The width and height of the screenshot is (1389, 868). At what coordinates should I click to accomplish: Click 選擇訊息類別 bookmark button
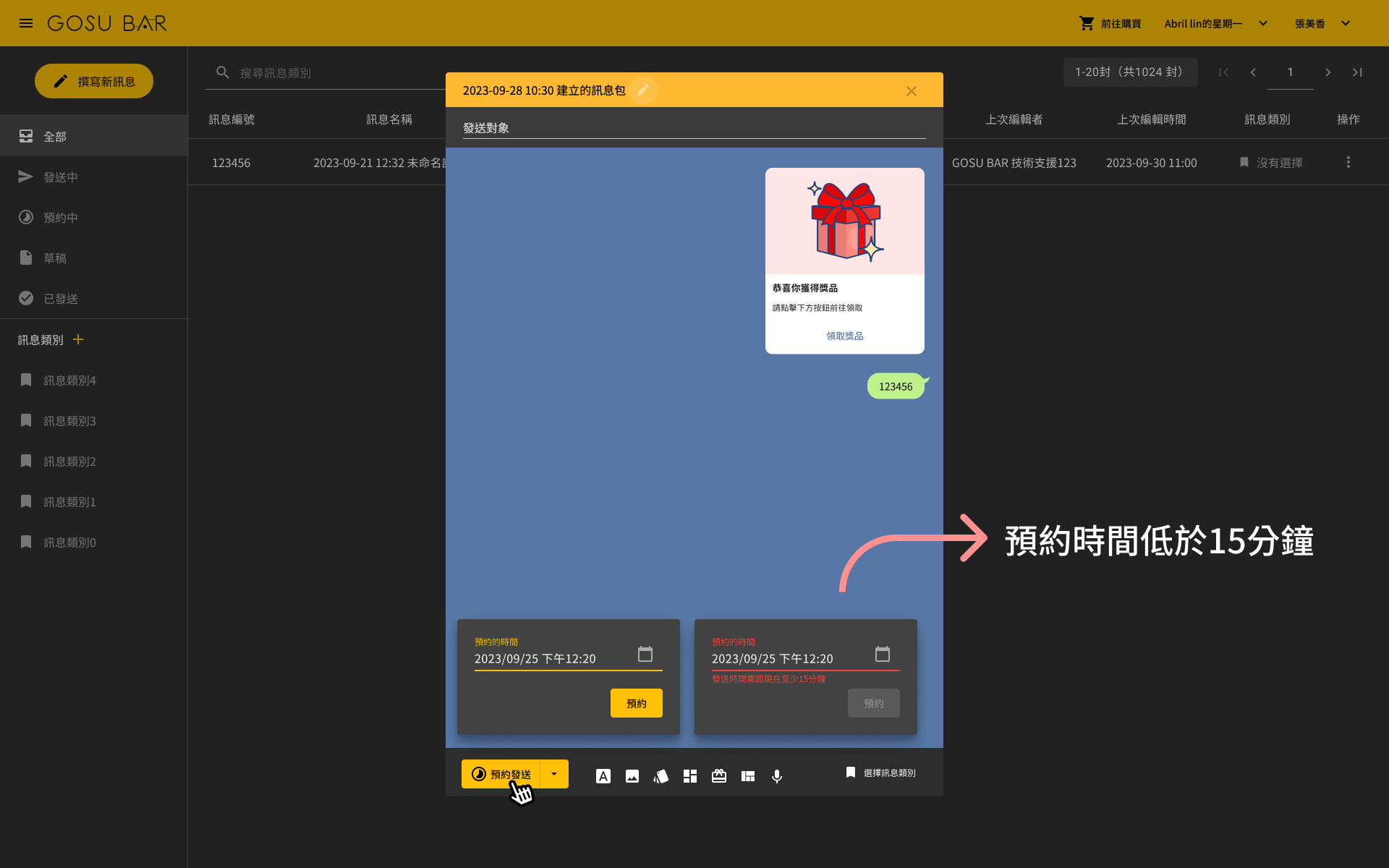pos(880,773)
